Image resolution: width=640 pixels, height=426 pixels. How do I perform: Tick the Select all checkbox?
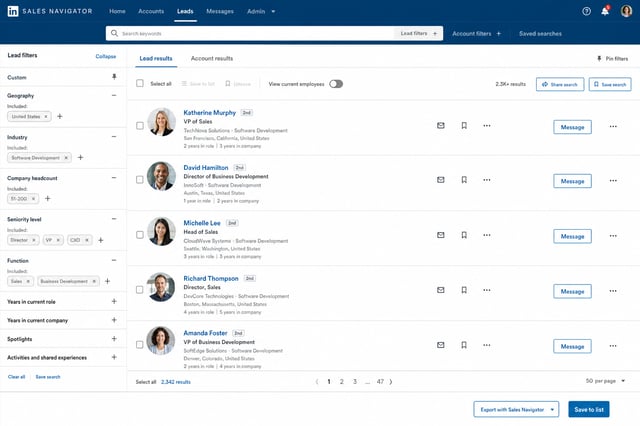pos(140,83)
